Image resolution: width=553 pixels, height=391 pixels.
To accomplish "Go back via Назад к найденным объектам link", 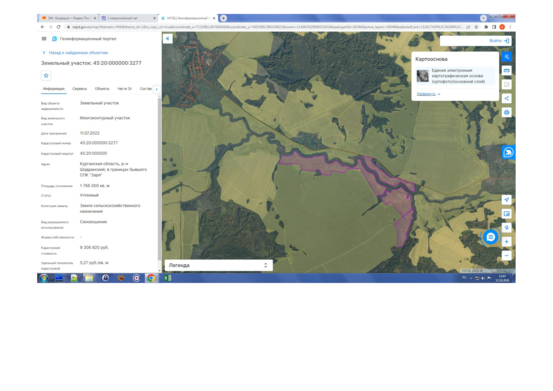I will pos(75,53).
